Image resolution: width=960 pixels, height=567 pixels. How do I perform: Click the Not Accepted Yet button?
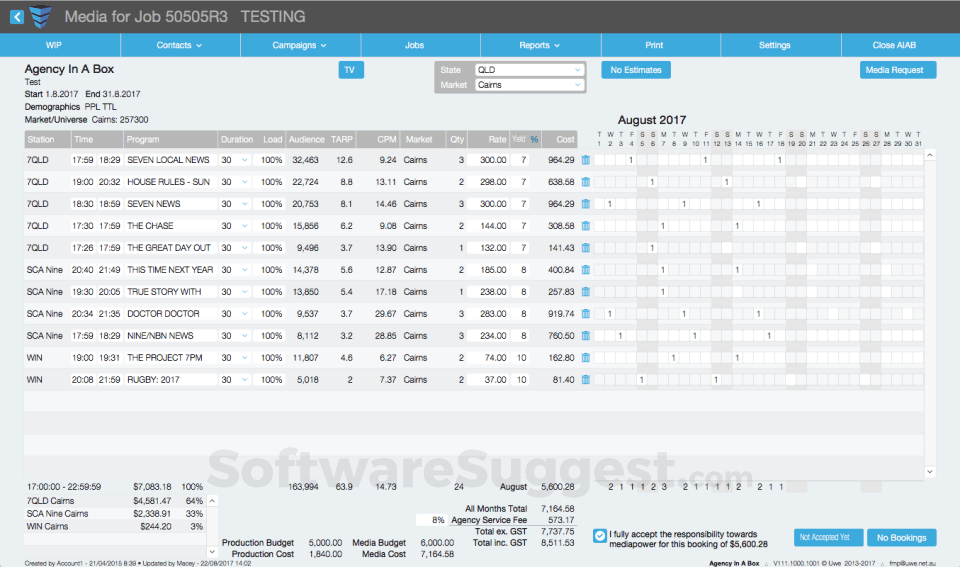(828, 538)
